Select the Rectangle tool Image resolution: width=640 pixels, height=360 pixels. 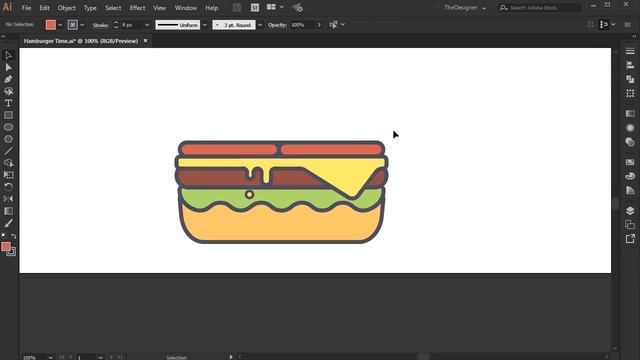[8, 115]
